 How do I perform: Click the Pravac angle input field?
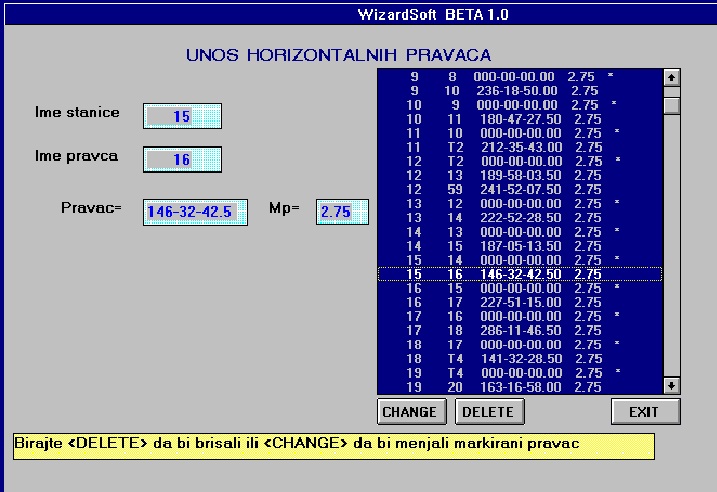[x=195, y=212]
